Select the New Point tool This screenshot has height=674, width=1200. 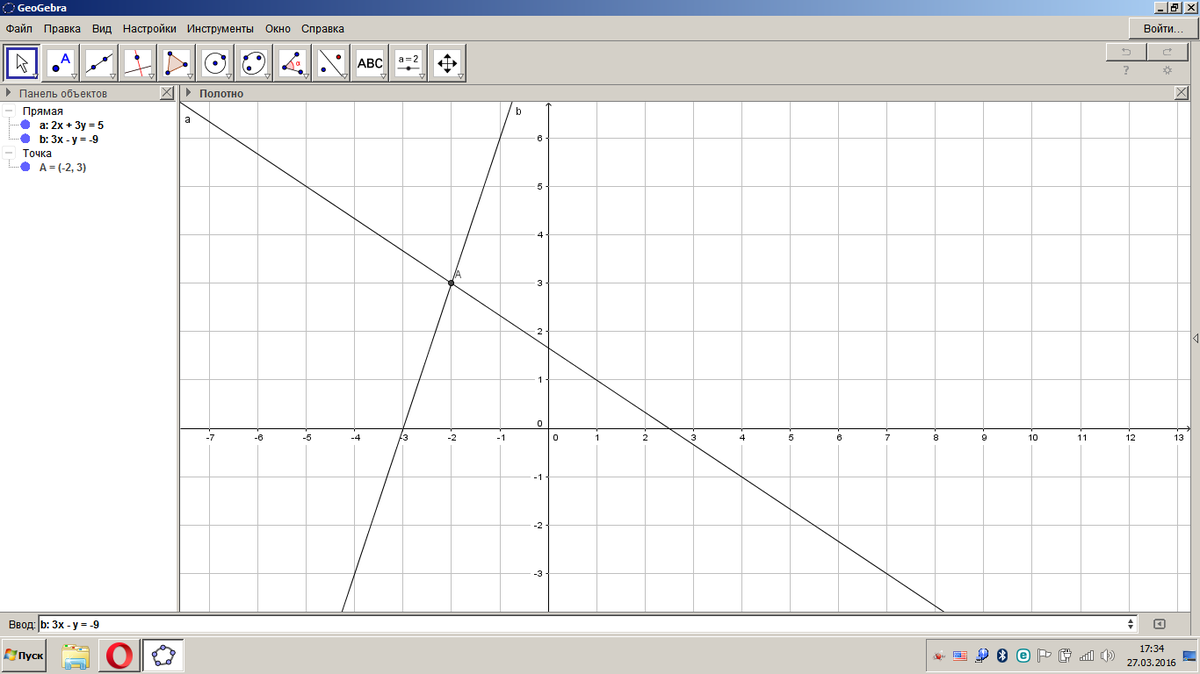click(x=61, y=63)
